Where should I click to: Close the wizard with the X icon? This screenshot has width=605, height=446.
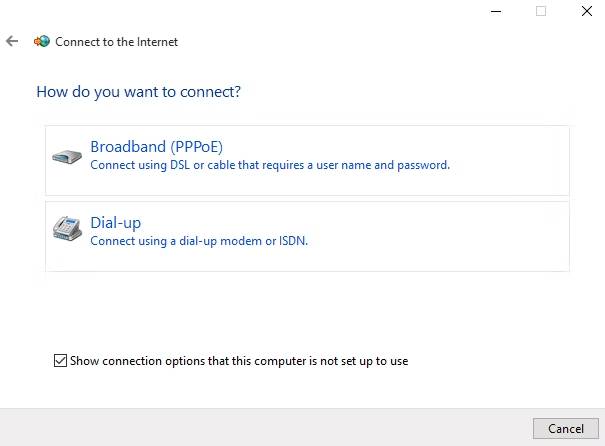pos(587,11)
